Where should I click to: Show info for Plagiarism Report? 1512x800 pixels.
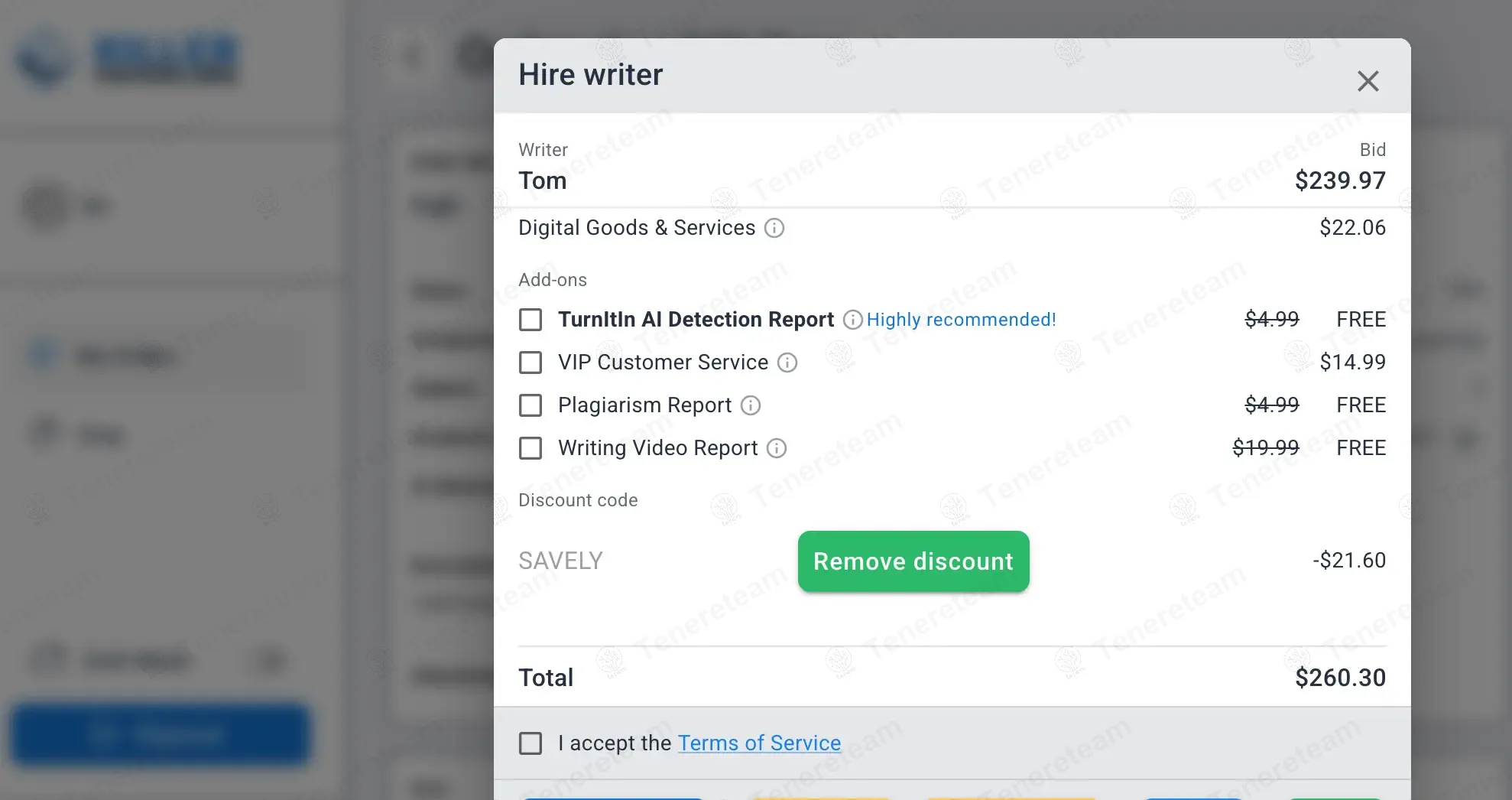tap(751, 405)
